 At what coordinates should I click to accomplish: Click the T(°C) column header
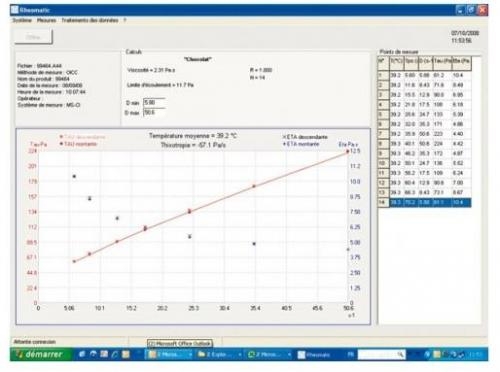tap(396, 63)
